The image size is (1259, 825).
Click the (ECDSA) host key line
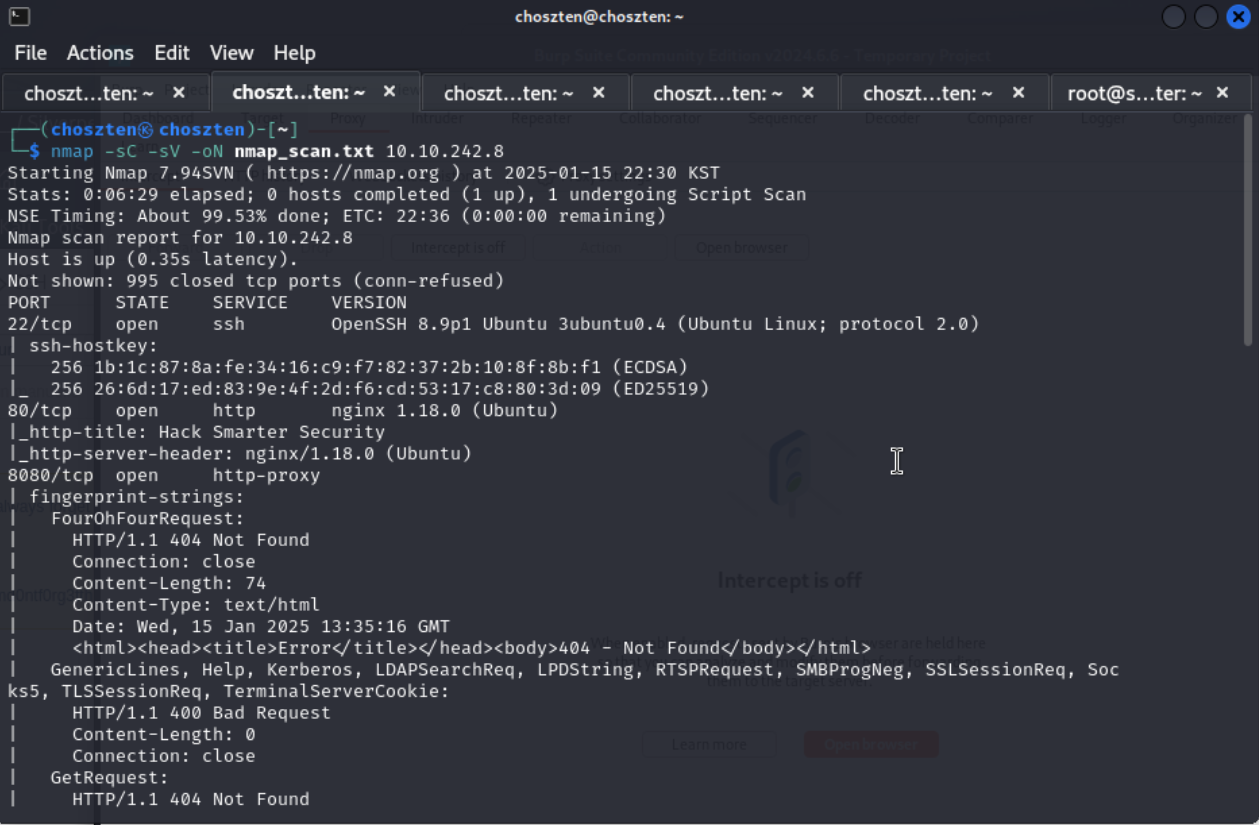click(369, 367)
